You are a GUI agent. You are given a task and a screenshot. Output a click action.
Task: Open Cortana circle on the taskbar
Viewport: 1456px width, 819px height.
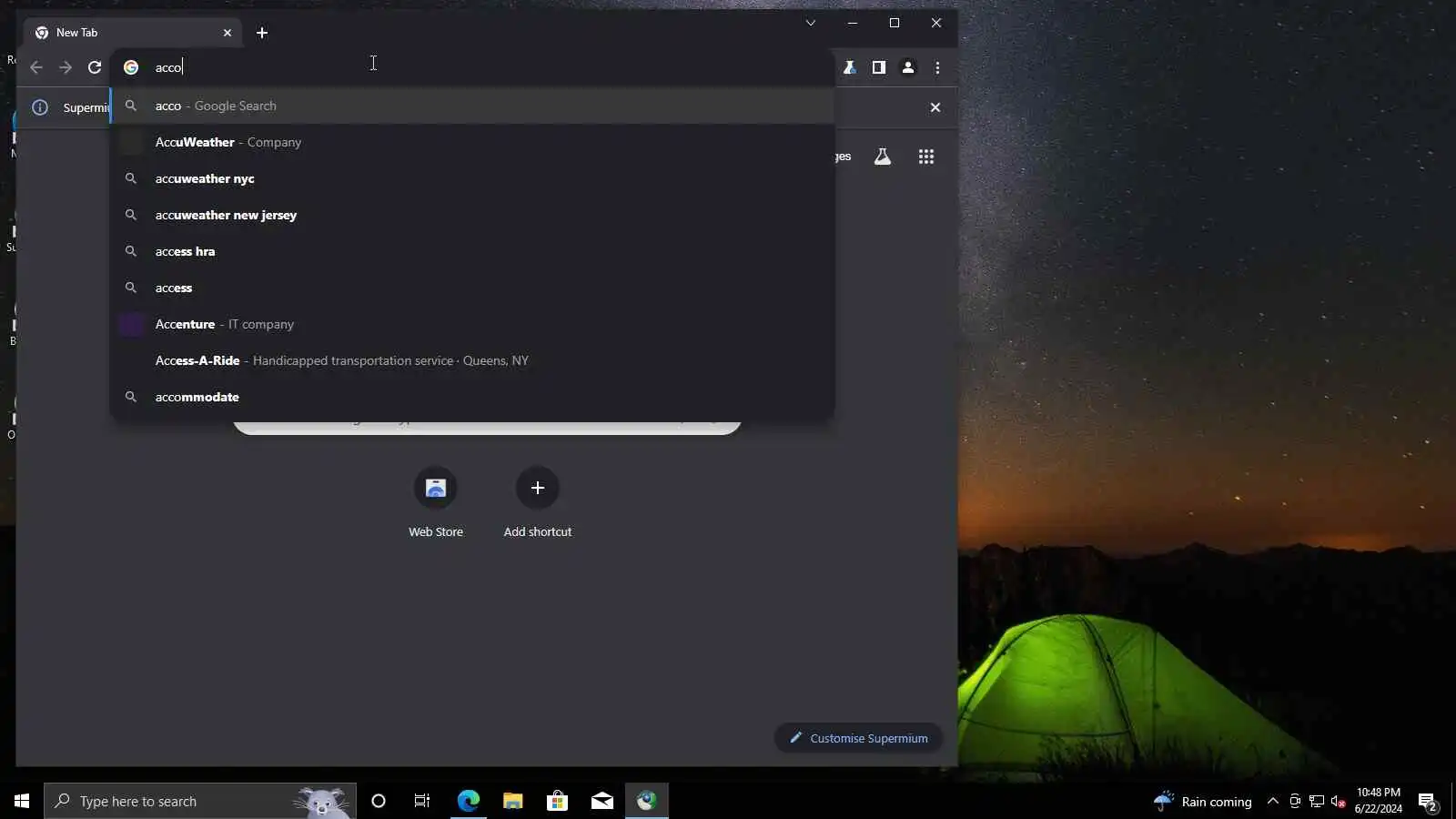click(379, 801)
